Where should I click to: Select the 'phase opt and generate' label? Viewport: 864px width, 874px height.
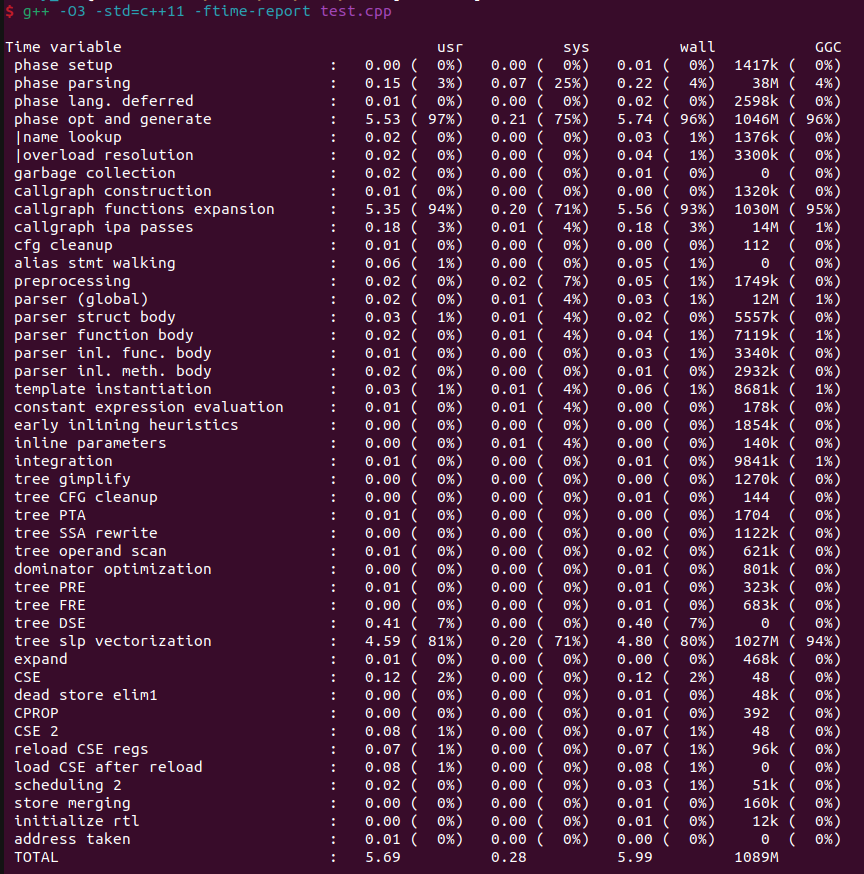(x=112, y=119)
